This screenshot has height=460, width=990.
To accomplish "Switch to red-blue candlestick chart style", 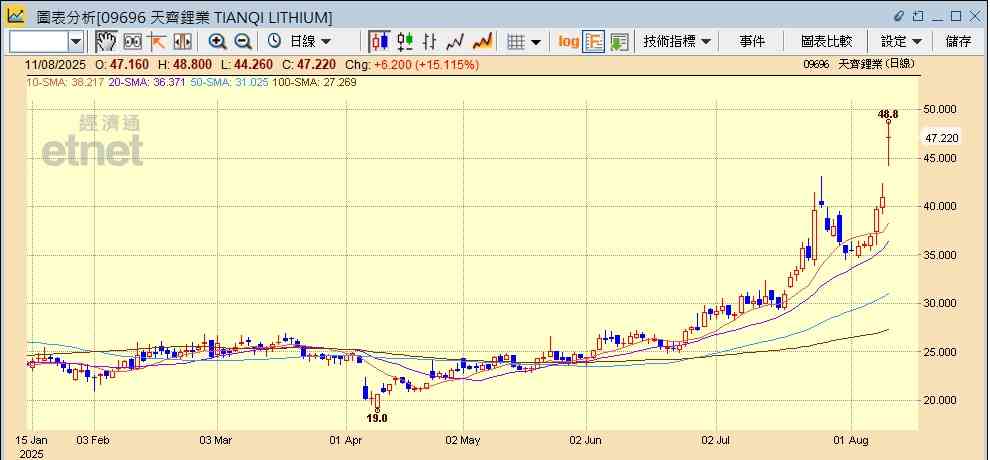I will pyautogui.click(x=379, y=42).
